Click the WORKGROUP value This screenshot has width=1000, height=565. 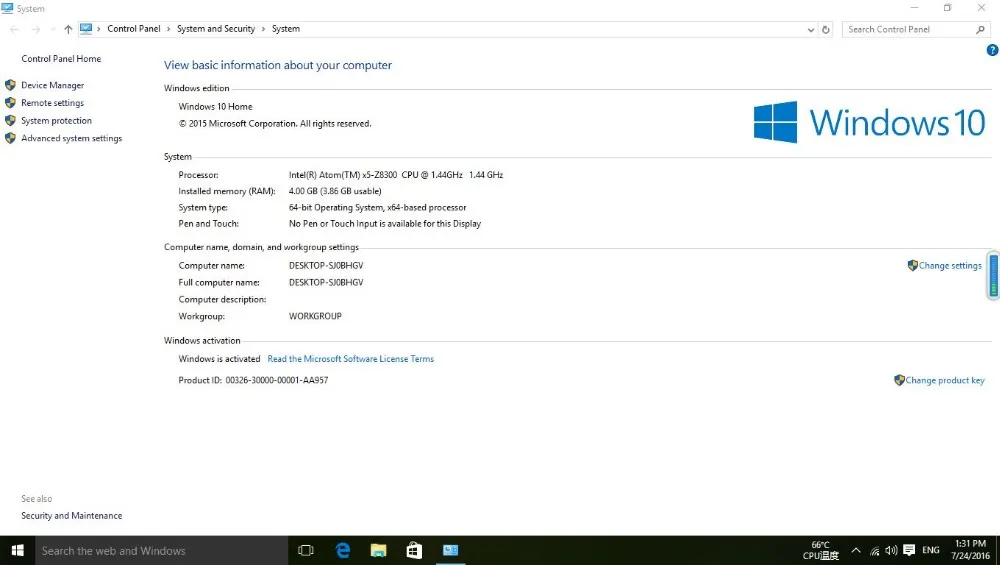coord(315,316)
